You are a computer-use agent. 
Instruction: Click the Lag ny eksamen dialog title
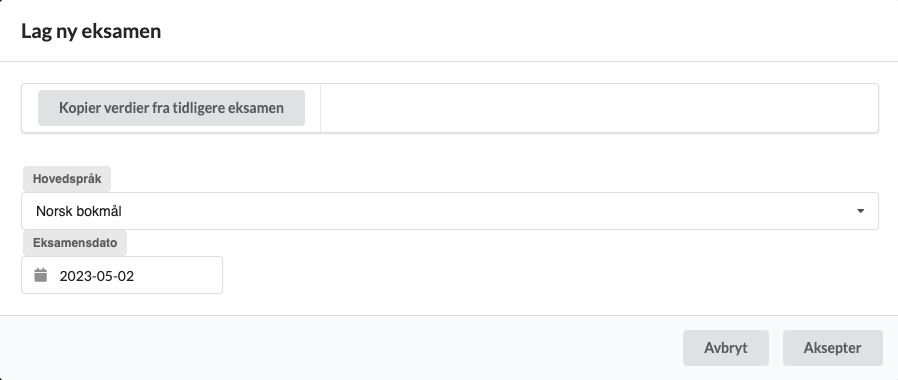[x=91, y=31]
